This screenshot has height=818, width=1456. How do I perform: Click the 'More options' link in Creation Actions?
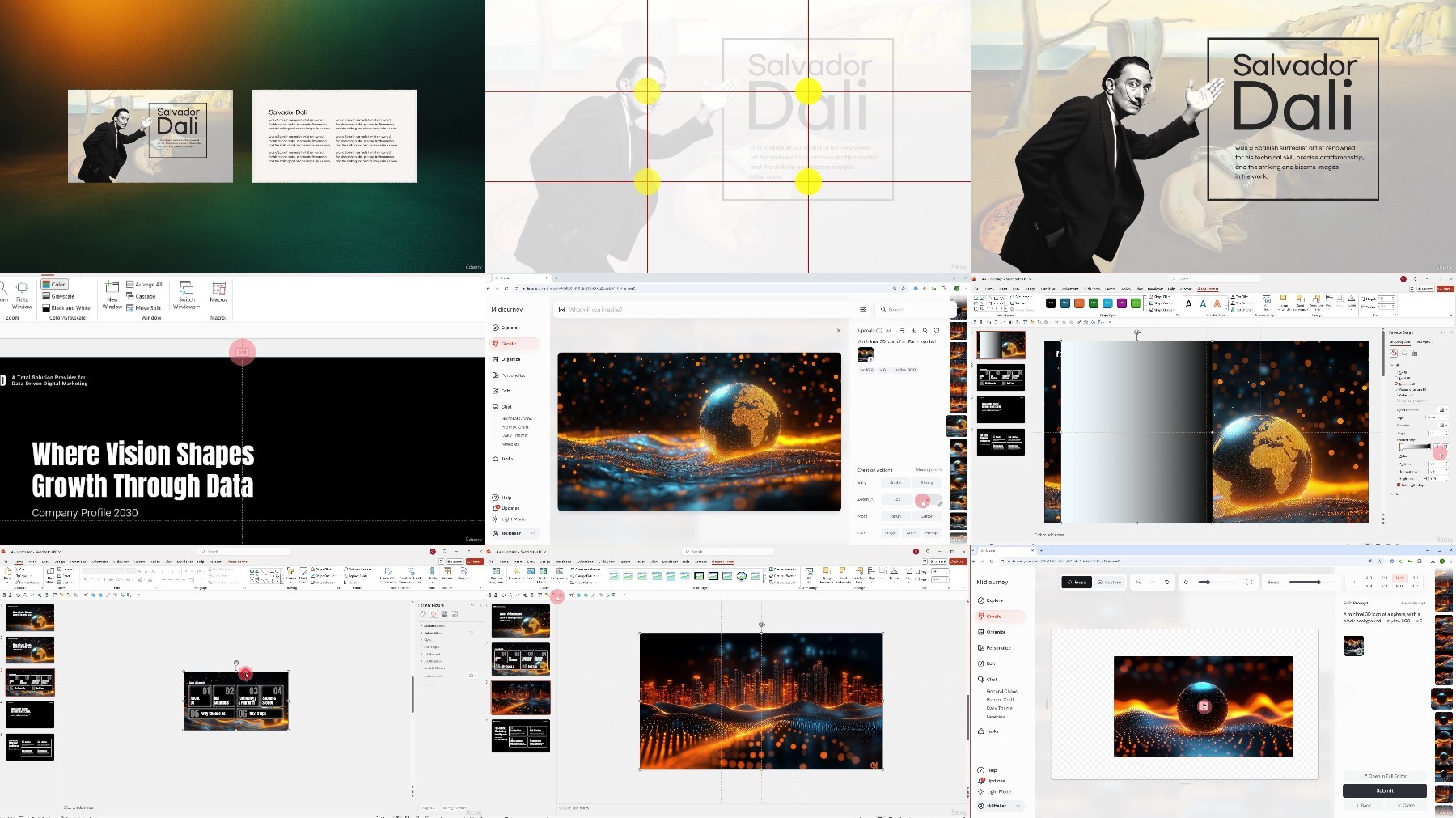[929, 469]
